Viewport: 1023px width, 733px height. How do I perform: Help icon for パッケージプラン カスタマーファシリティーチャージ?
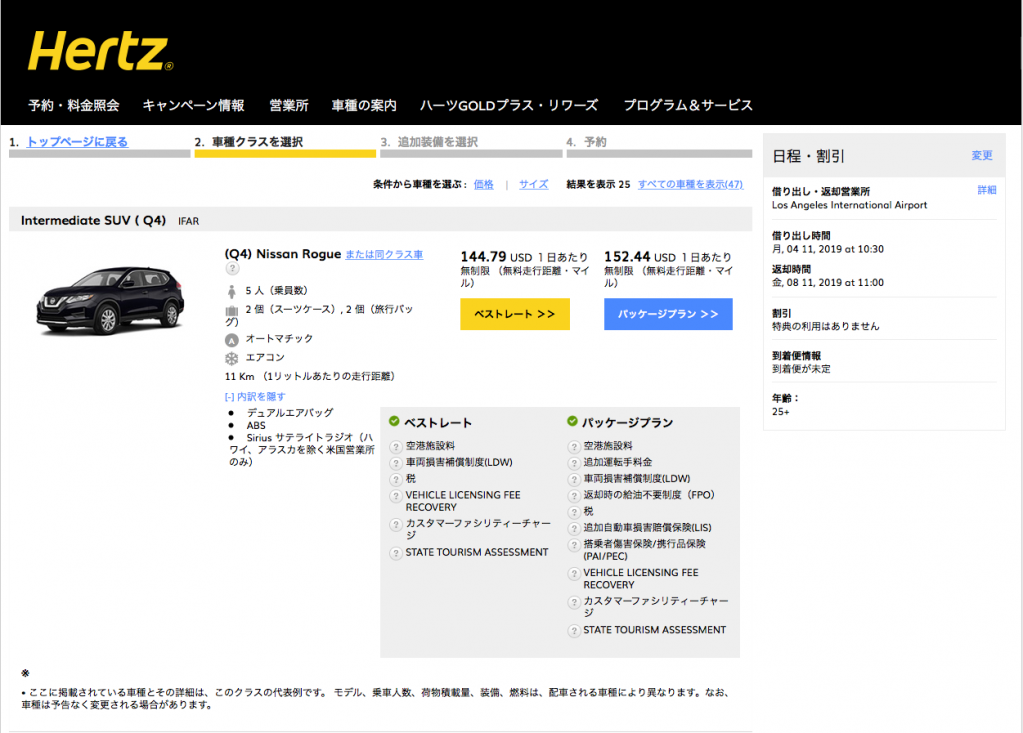(x=573, y=602)
